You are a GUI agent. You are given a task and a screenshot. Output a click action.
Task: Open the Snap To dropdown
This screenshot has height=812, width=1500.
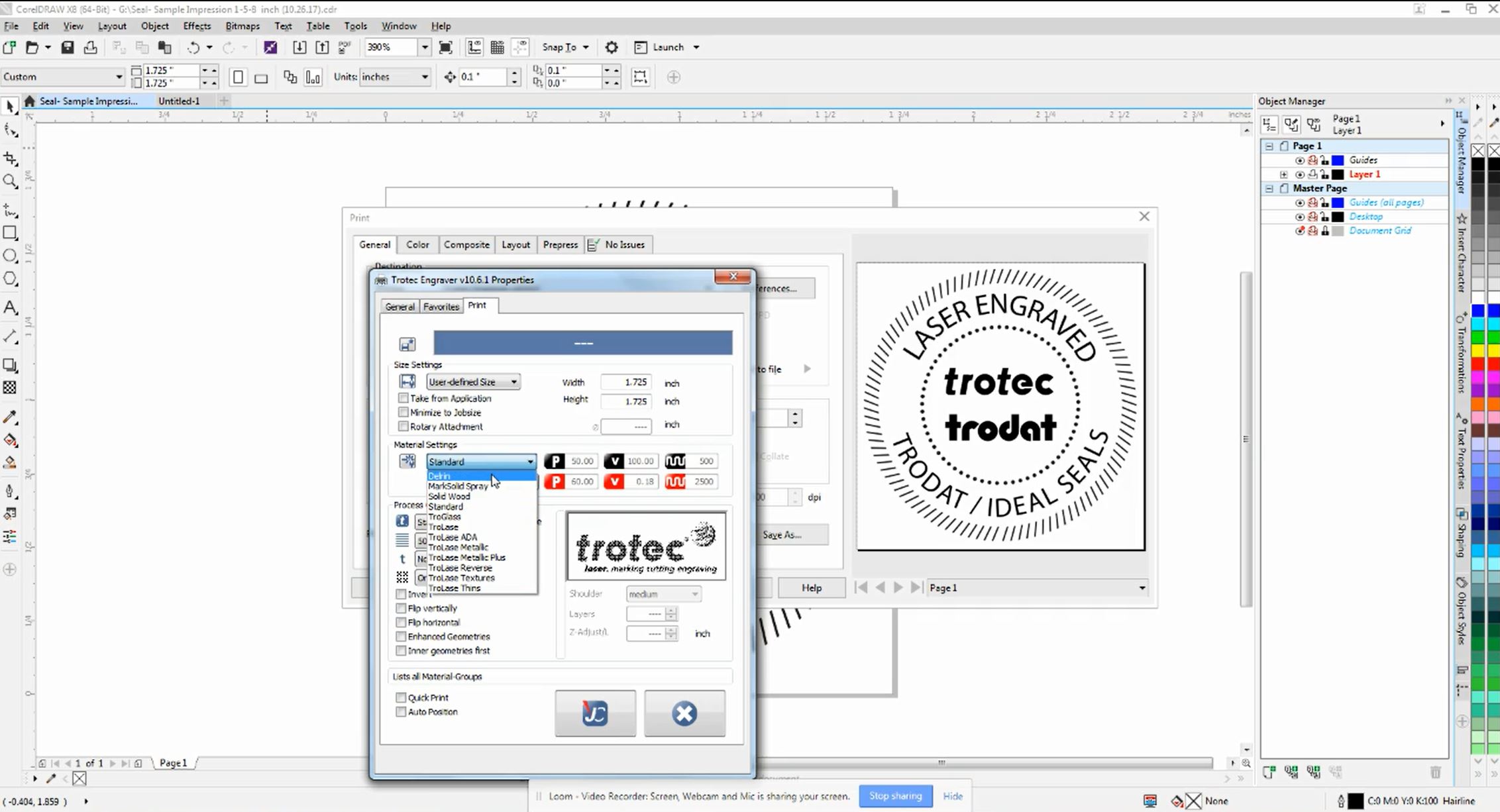point(586,47)
